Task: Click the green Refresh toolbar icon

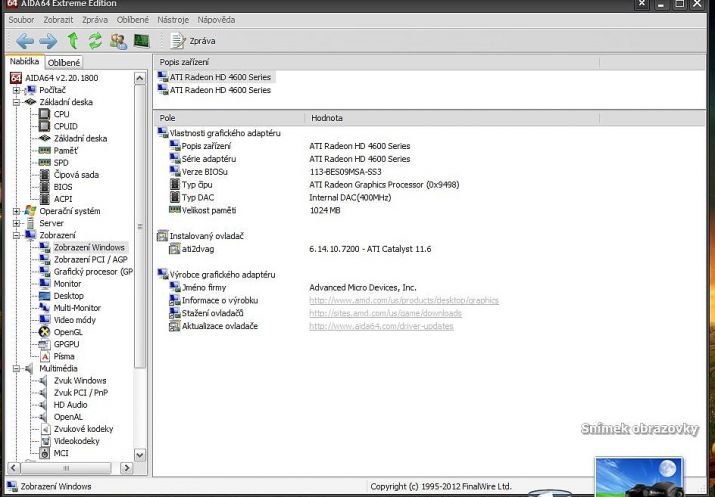Action: [95, 41]
